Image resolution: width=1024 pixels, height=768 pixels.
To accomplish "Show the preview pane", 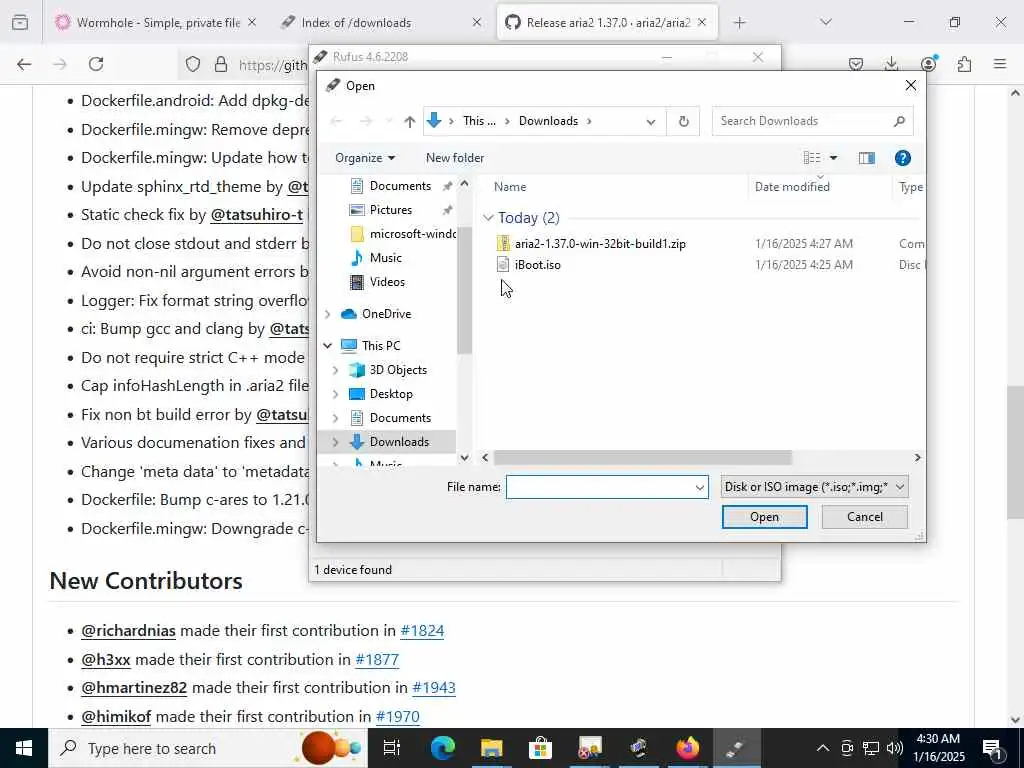I will pos(867,158).
